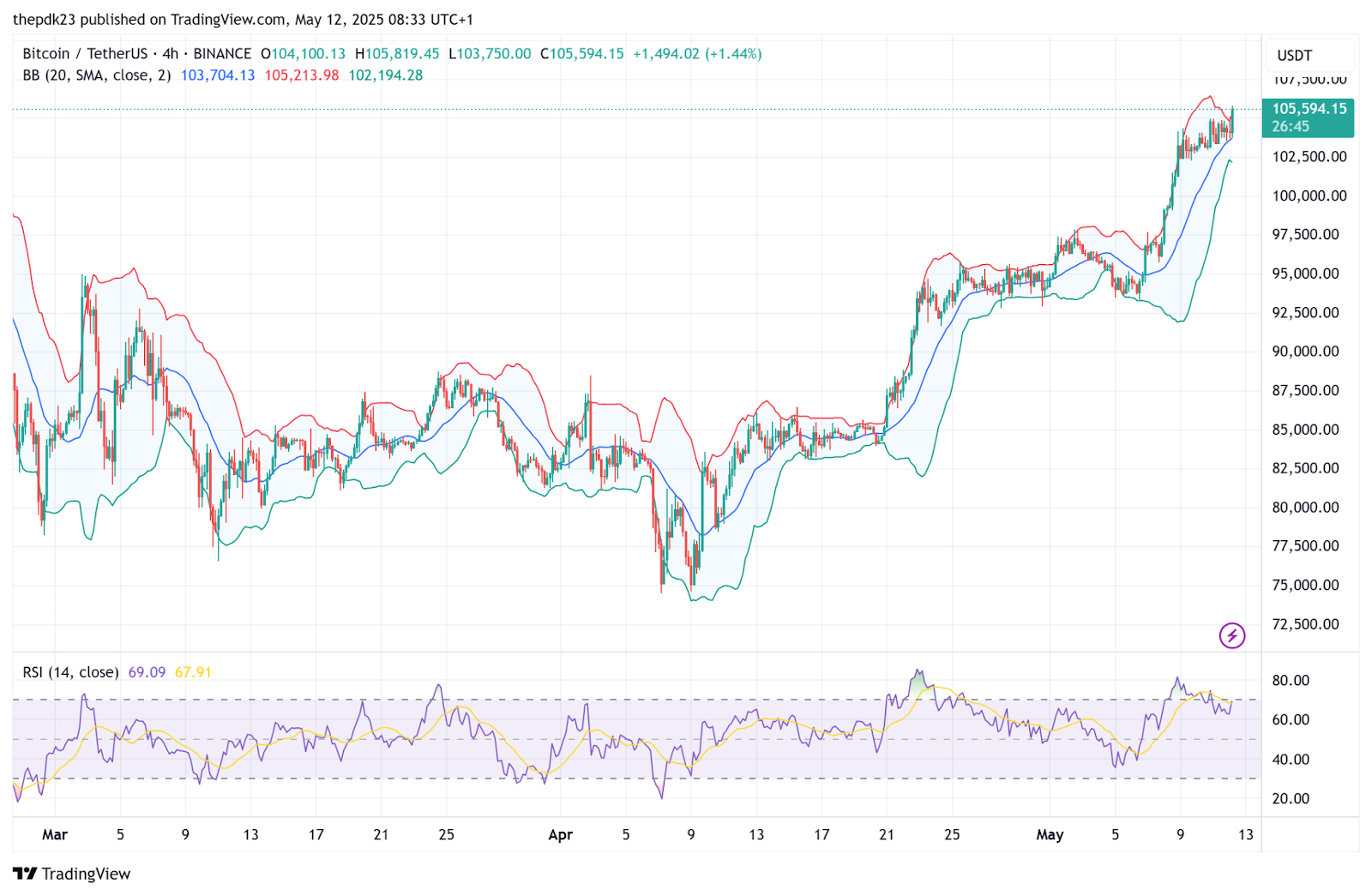Click the green BB lower value 102,194.28
This screenshot has height=896, width=1372.
pyautogui.click(x=385, y=75)
